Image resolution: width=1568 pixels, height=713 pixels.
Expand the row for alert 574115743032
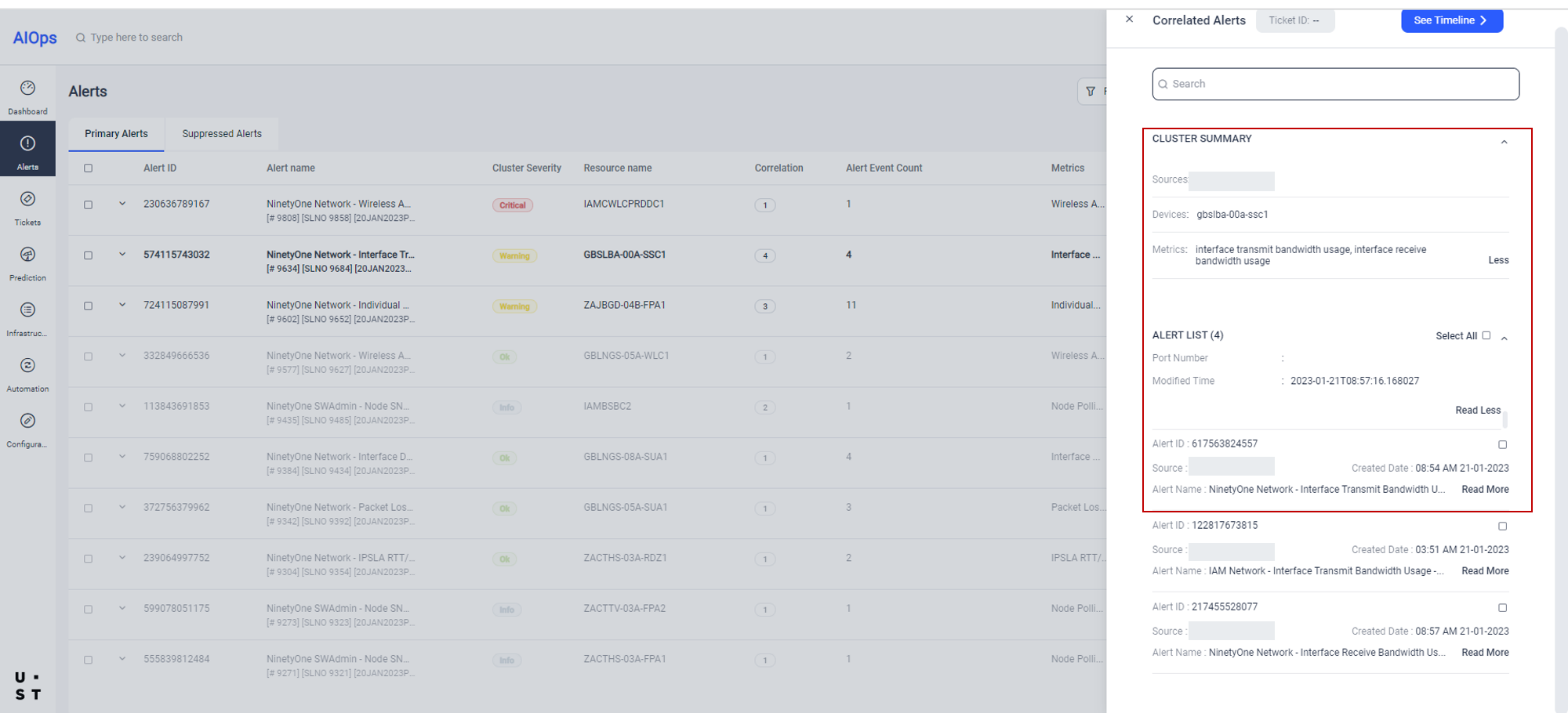point(122,255)
